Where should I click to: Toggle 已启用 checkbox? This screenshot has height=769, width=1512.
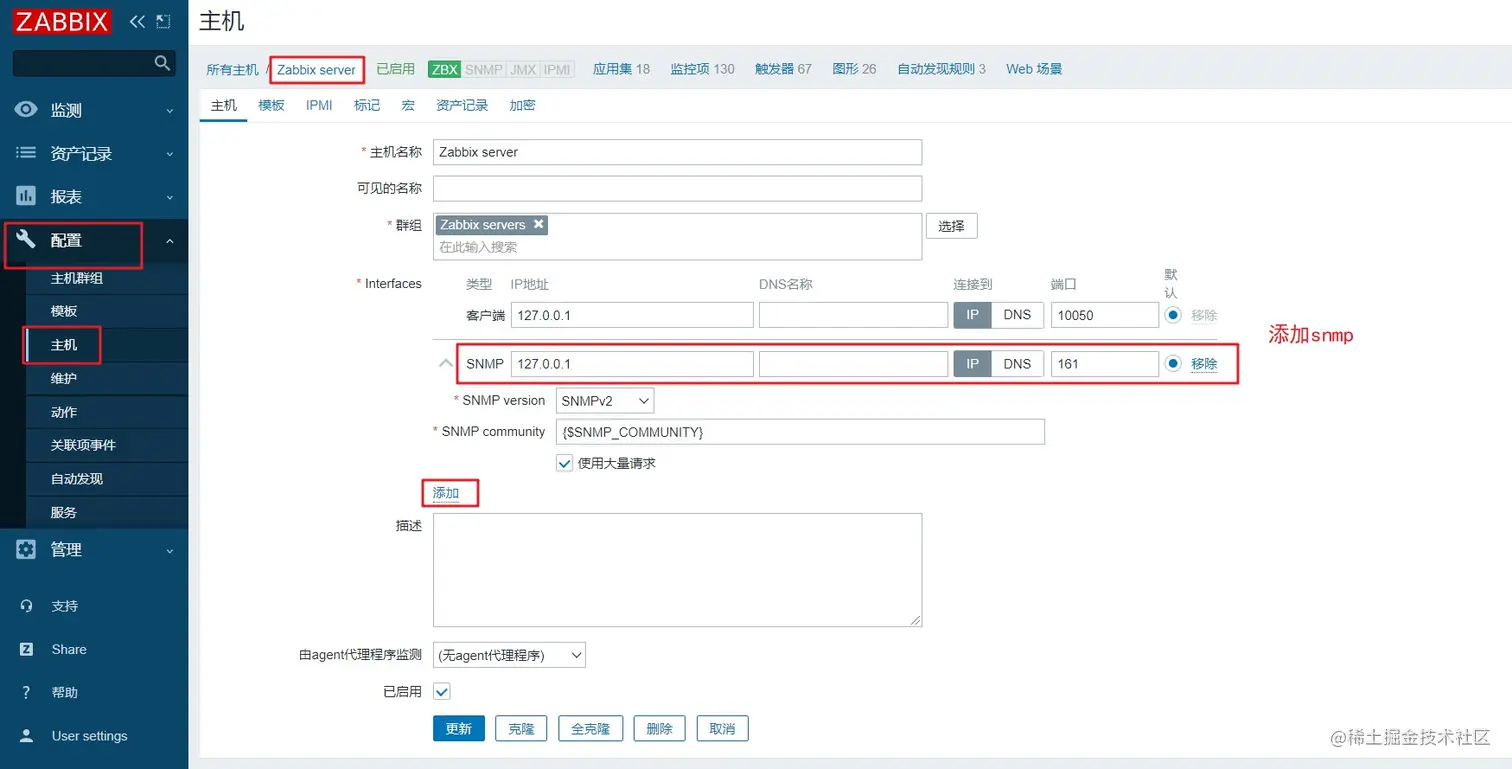[441, 691]
